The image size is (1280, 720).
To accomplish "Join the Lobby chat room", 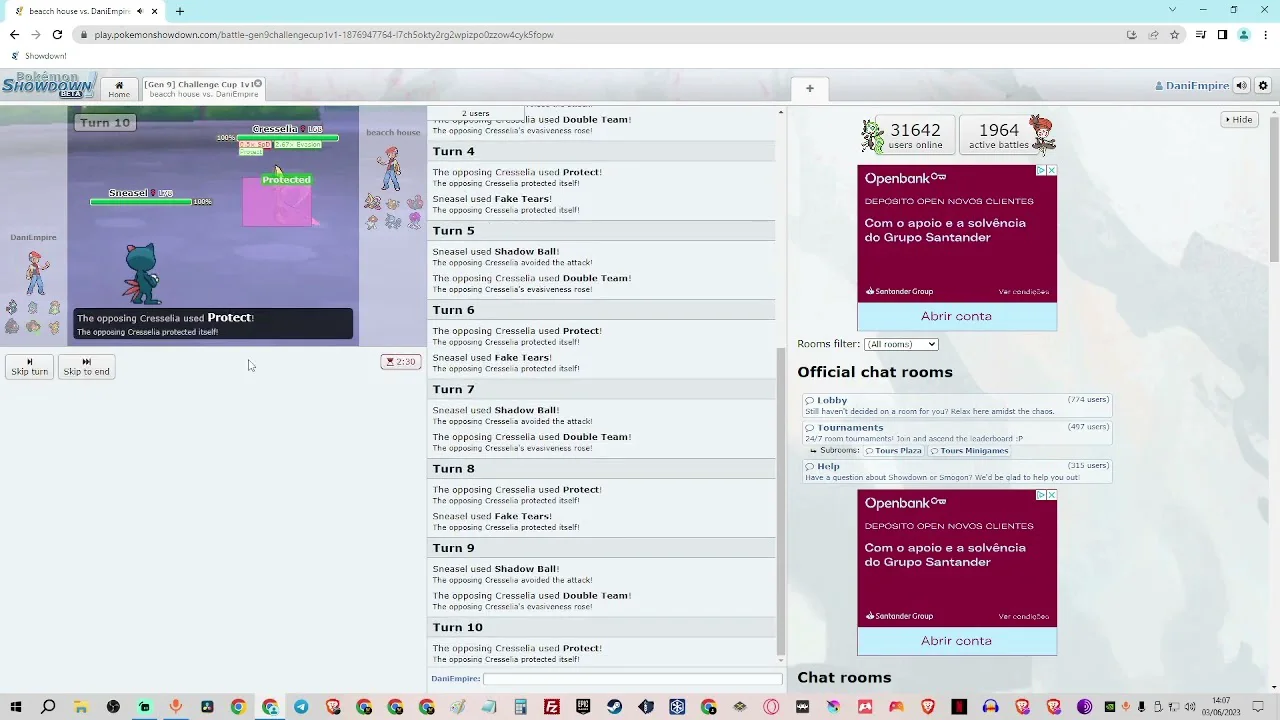I will 832,400.
